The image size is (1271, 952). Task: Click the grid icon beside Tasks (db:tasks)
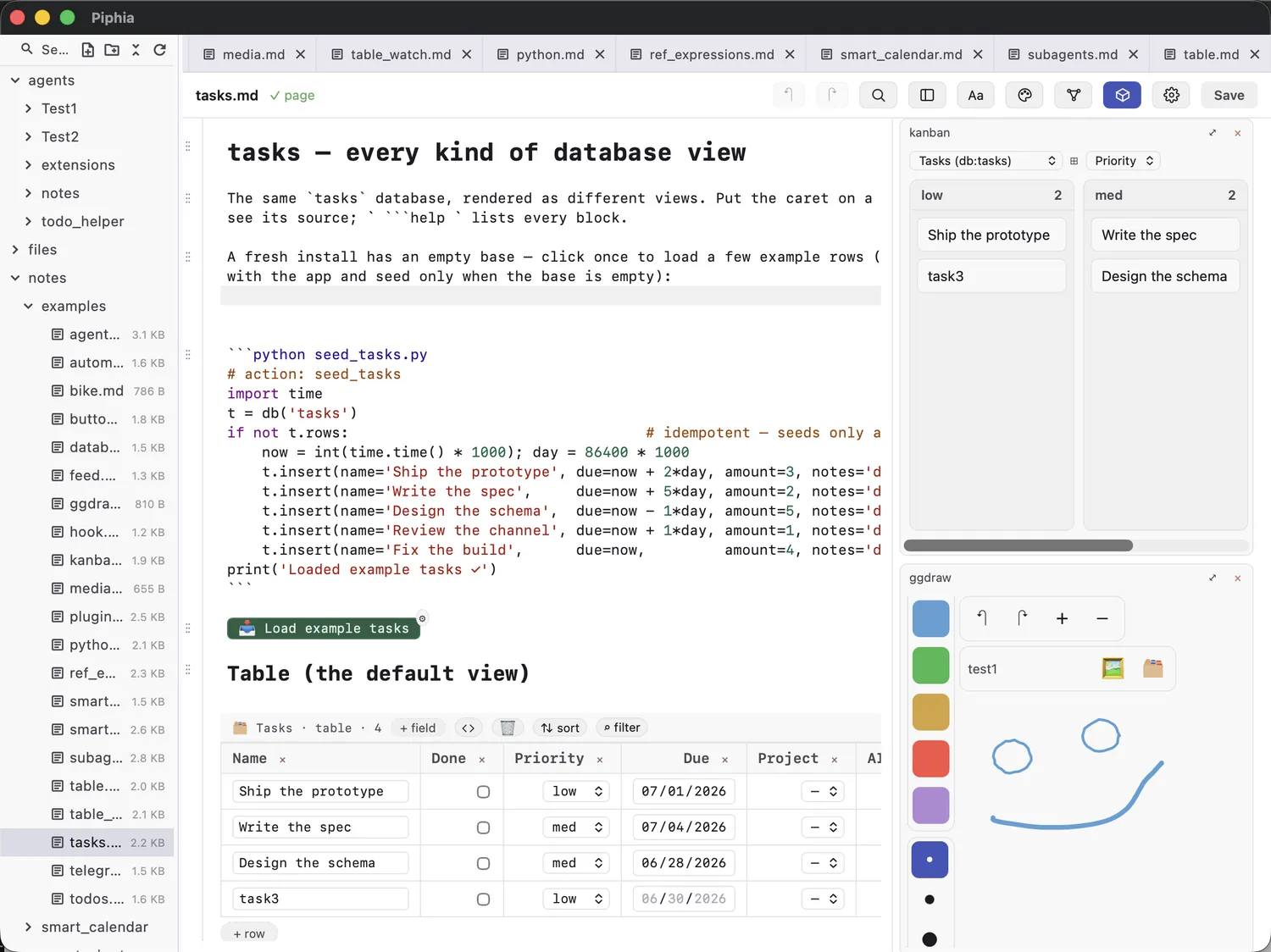click(x=1074, y=161)
